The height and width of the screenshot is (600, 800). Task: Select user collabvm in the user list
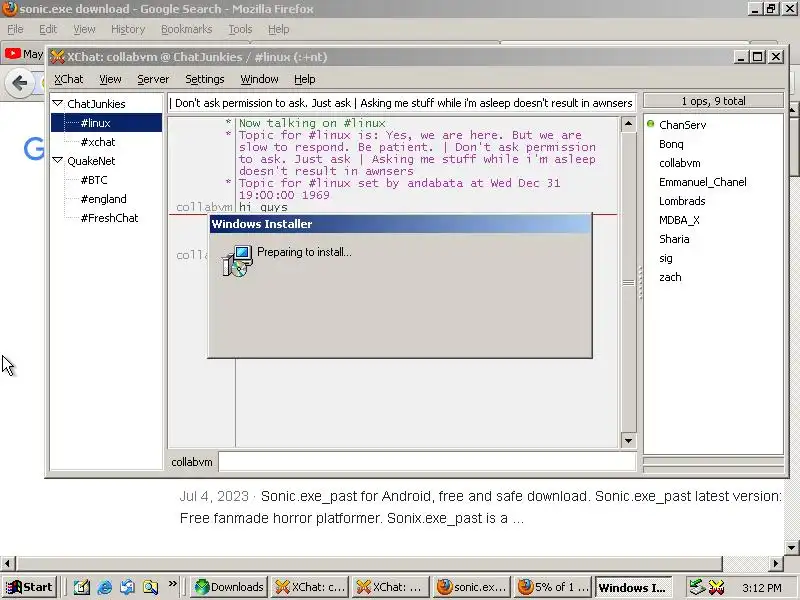(x=680, y=163)
